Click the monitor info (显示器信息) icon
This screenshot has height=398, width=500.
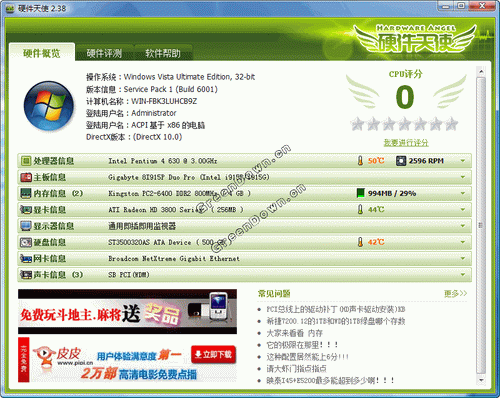[x=26, y=226]
